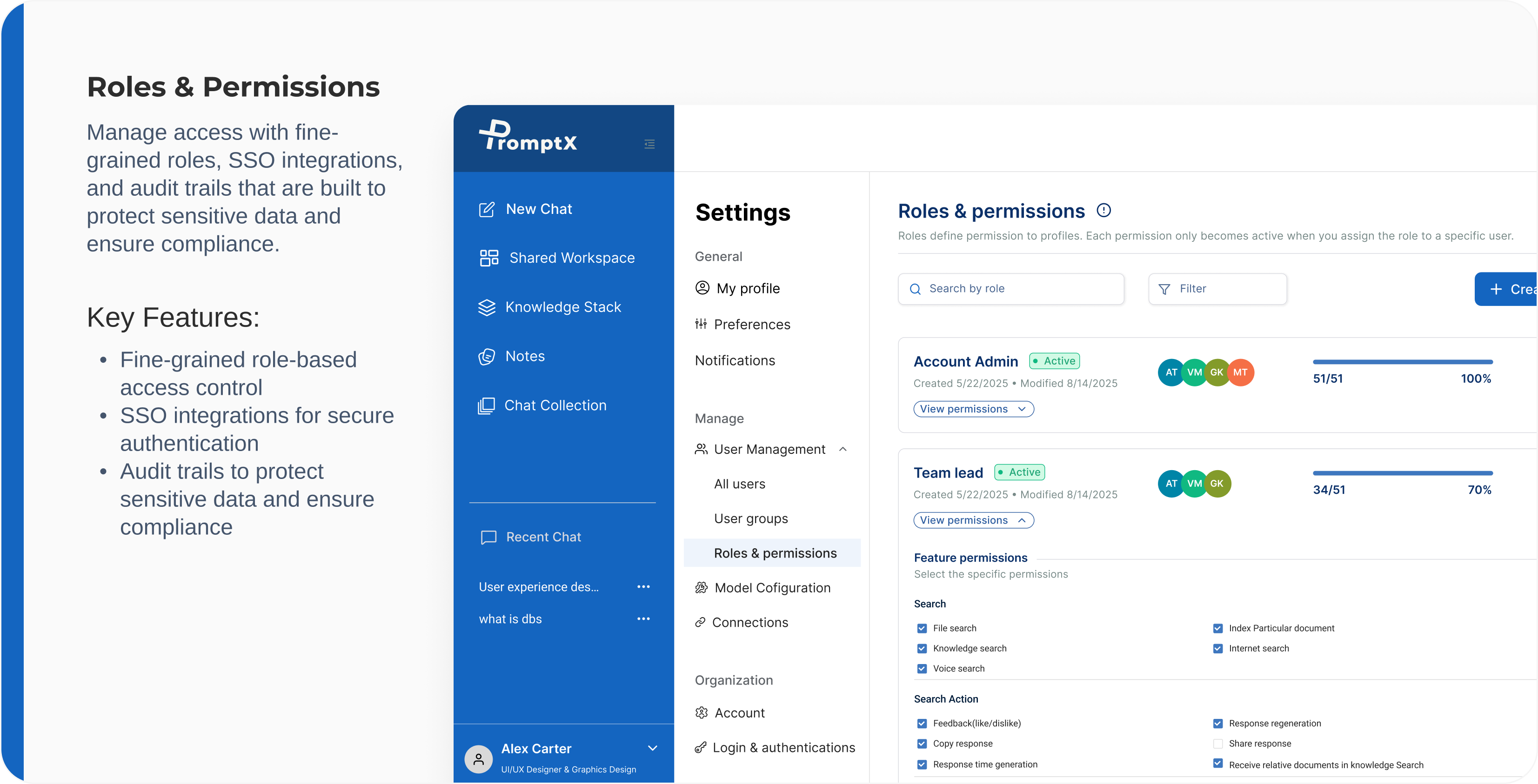The height and width of the screenshot is (784, 1538).
Task: Open Alex Carter profile dropdown chevron
Action: [653, 748]
